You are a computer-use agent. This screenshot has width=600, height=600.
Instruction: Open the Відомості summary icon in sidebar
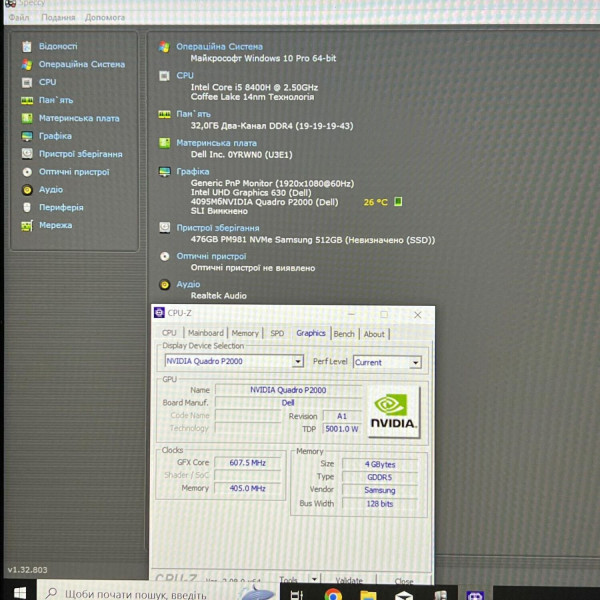tap(27, 46)
